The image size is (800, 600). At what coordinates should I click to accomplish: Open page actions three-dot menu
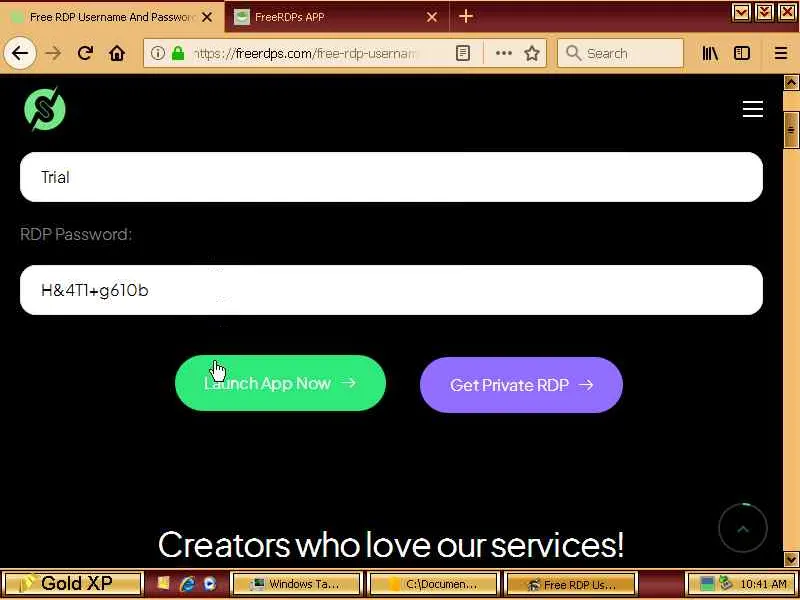(504, 53)
